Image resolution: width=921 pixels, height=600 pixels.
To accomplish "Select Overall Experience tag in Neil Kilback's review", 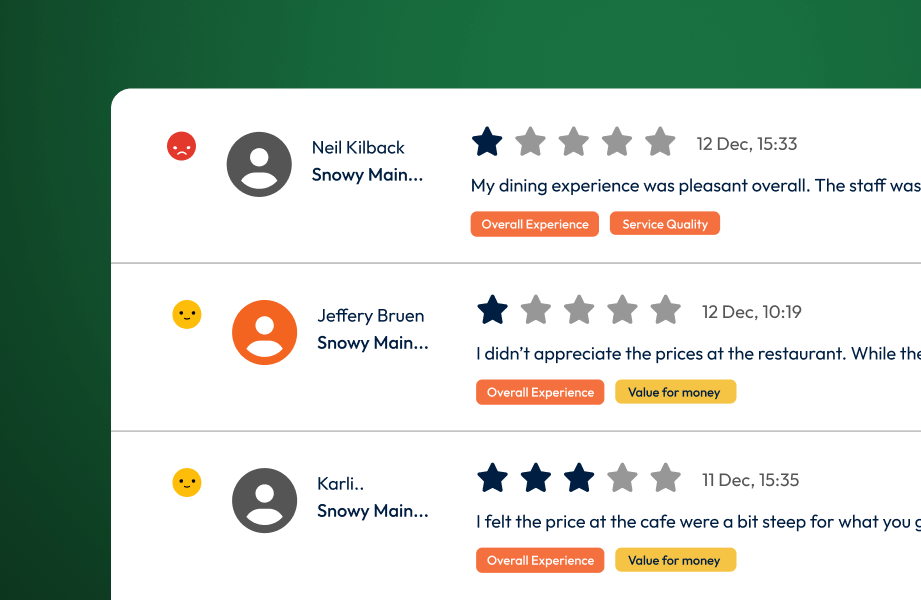I will point(535,224).
